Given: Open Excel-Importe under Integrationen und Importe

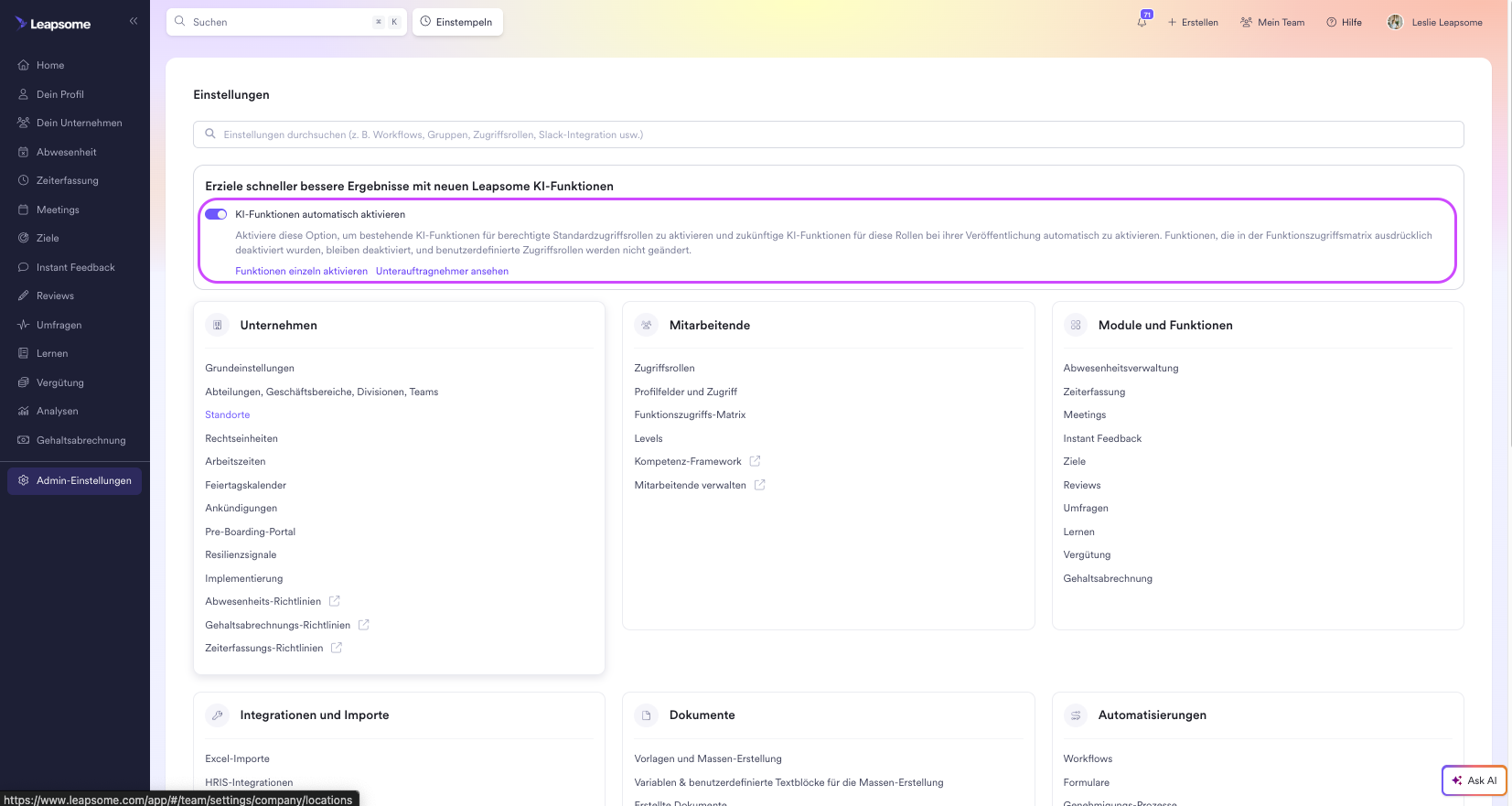Looking at the screenshot, I should (237, 758).
